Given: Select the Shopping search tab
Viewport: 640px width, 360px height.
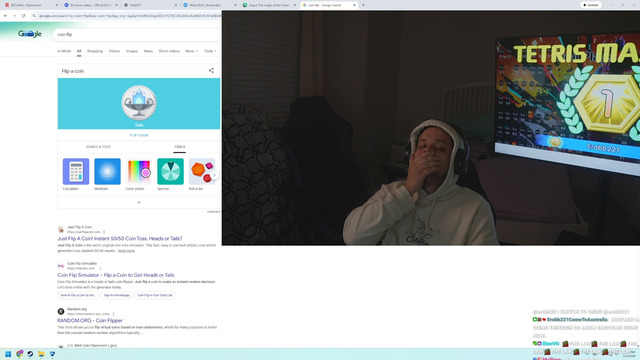Looking at the screenshot, I should [95, 51].
